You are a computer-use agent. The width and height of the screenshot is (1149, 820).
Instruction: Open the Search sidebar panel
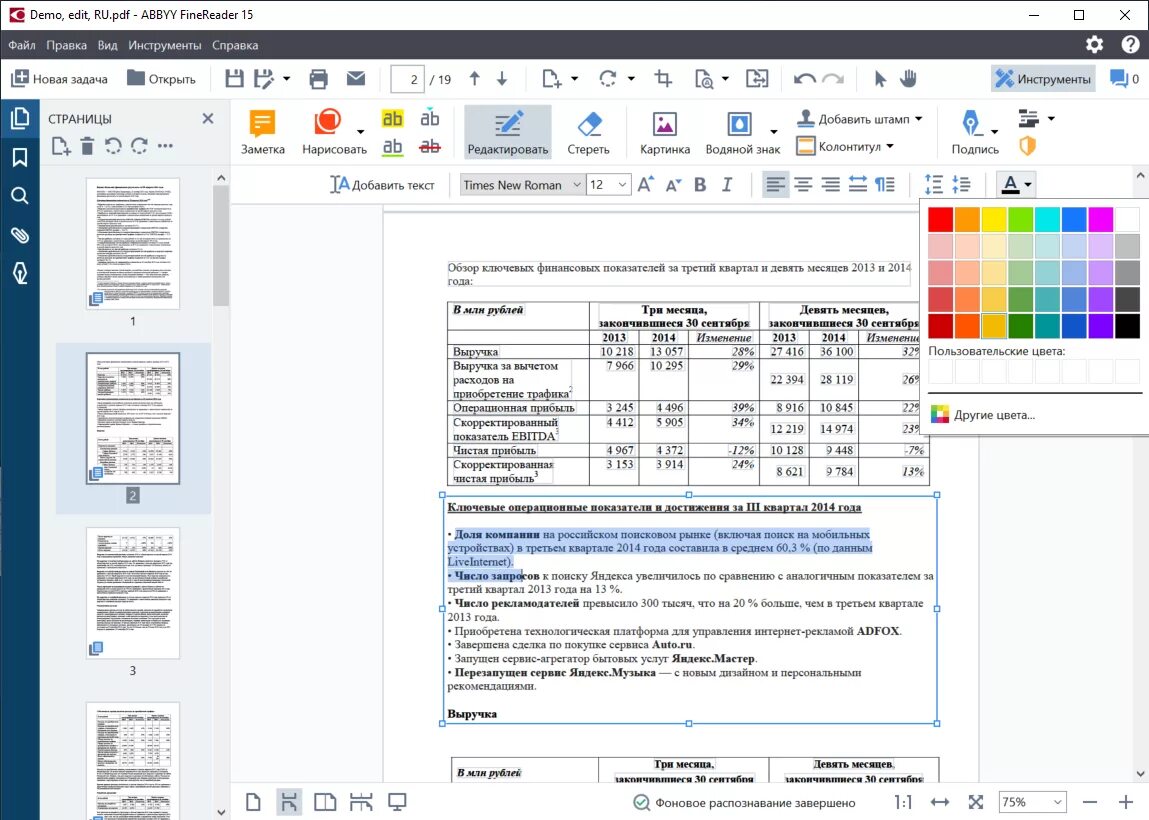[20, 196]
